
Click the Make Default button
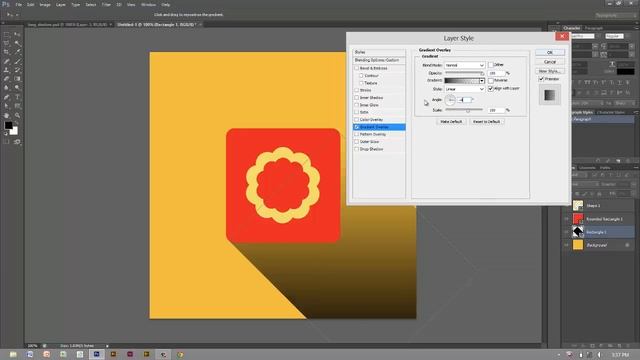point(451,122)
